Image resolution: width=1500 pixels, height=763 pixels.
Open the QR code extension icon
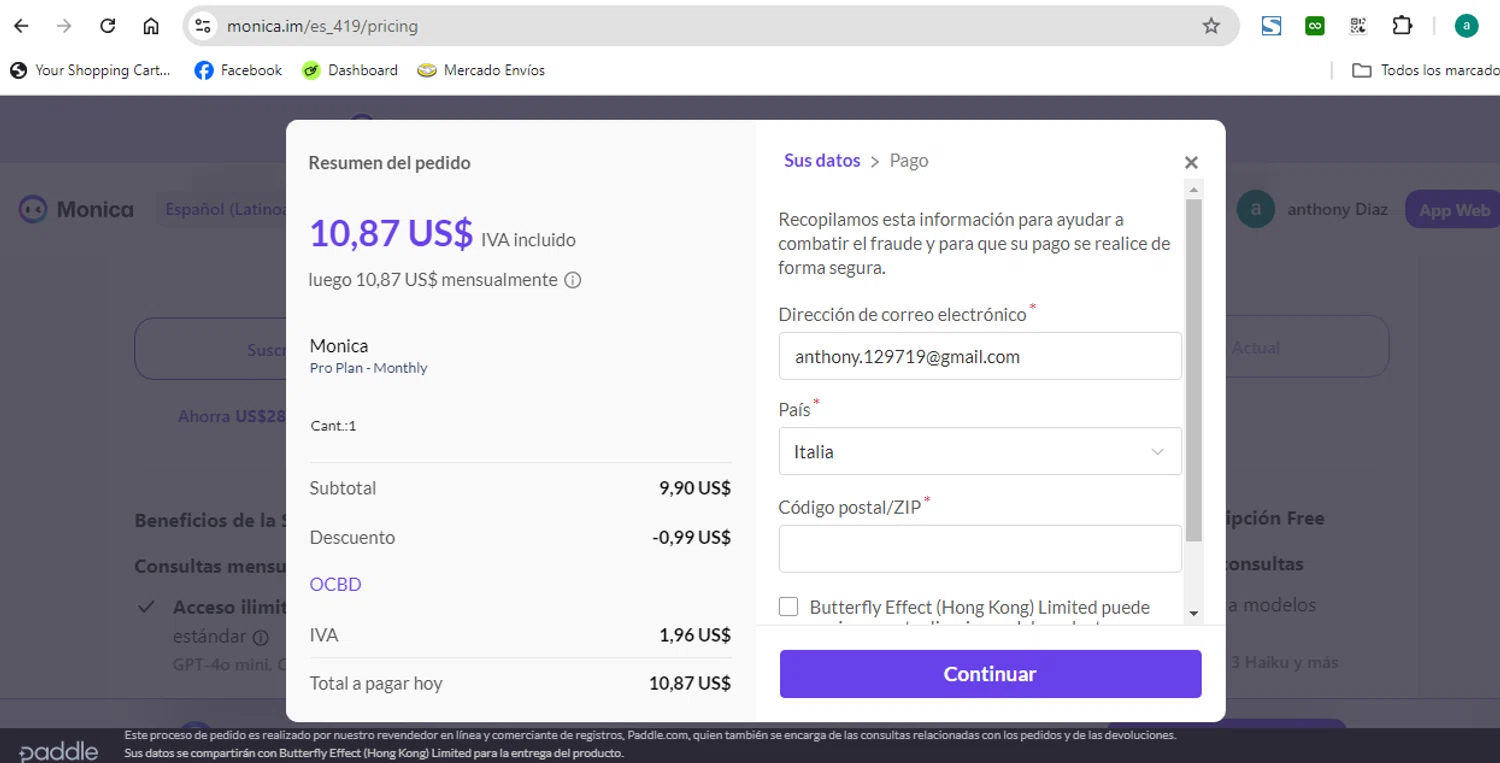[1358, 26]
